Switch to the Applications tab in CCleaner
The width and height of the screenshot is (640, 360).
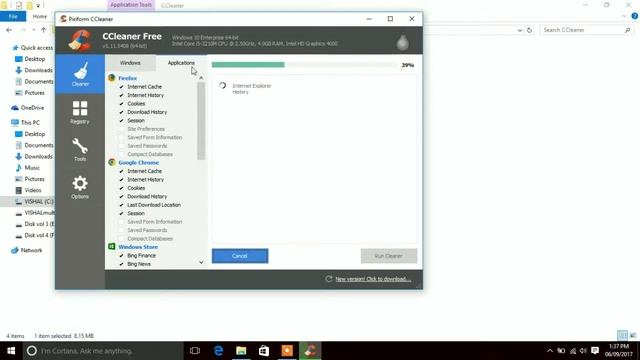click(x=181, y=63)
